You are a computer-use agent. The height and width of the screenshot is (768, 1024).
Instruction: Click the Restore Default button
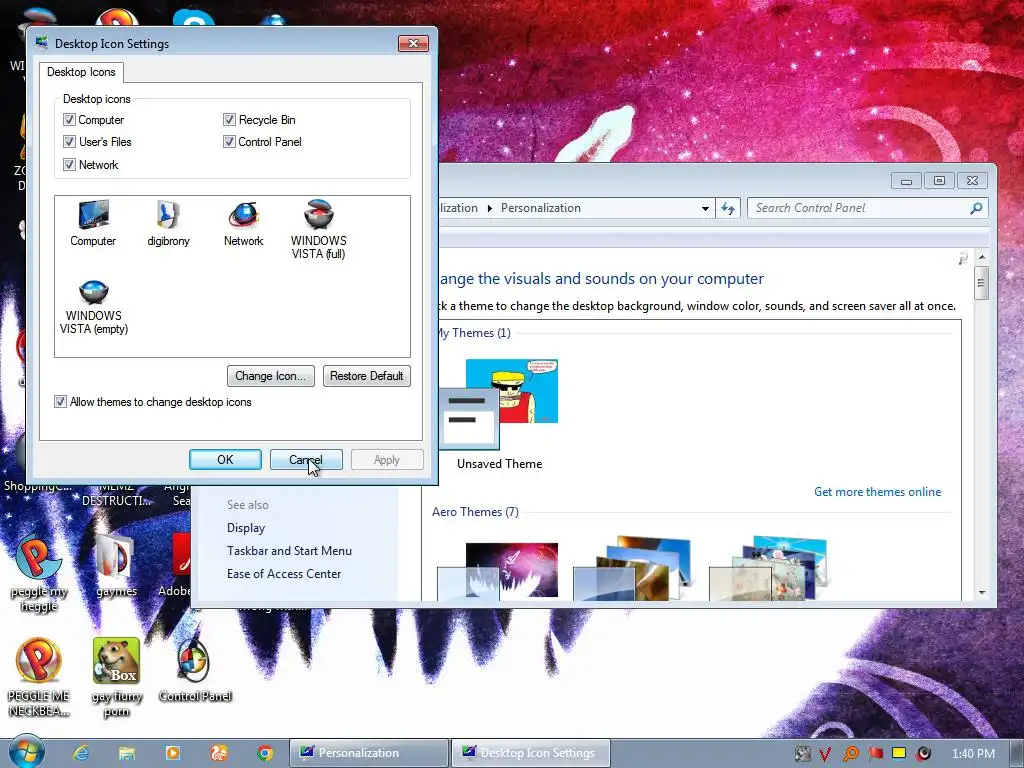coord(366,376)
